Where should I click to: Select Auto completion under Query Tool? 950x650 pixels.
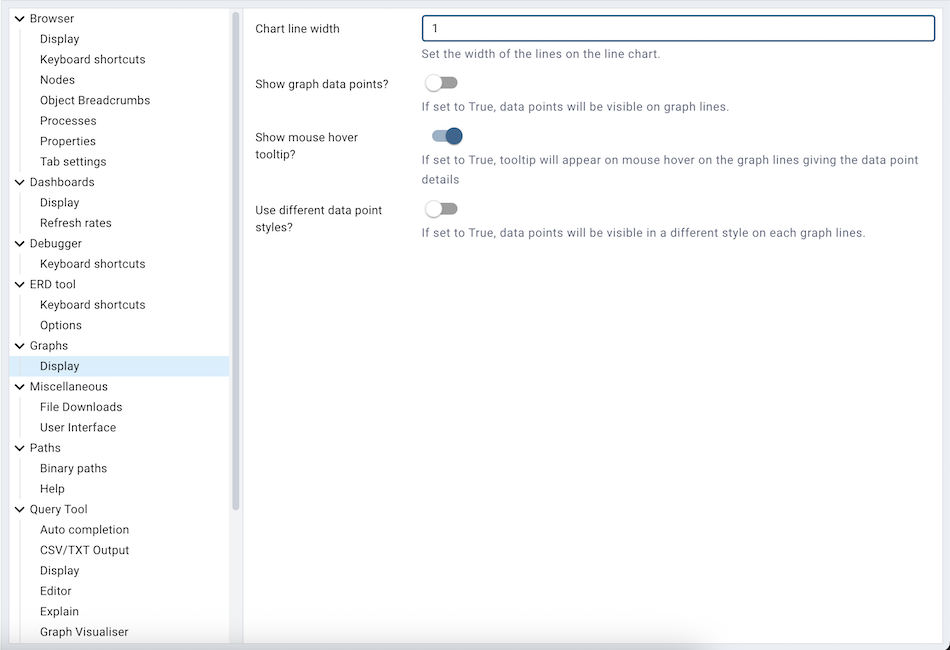point(84,529)
